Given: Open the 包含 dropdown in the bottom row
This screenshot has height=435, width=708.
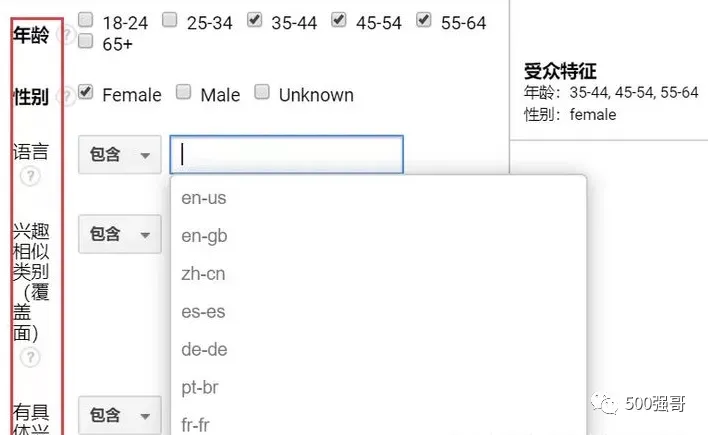Looking at the screenshot, I should [119, 414].
